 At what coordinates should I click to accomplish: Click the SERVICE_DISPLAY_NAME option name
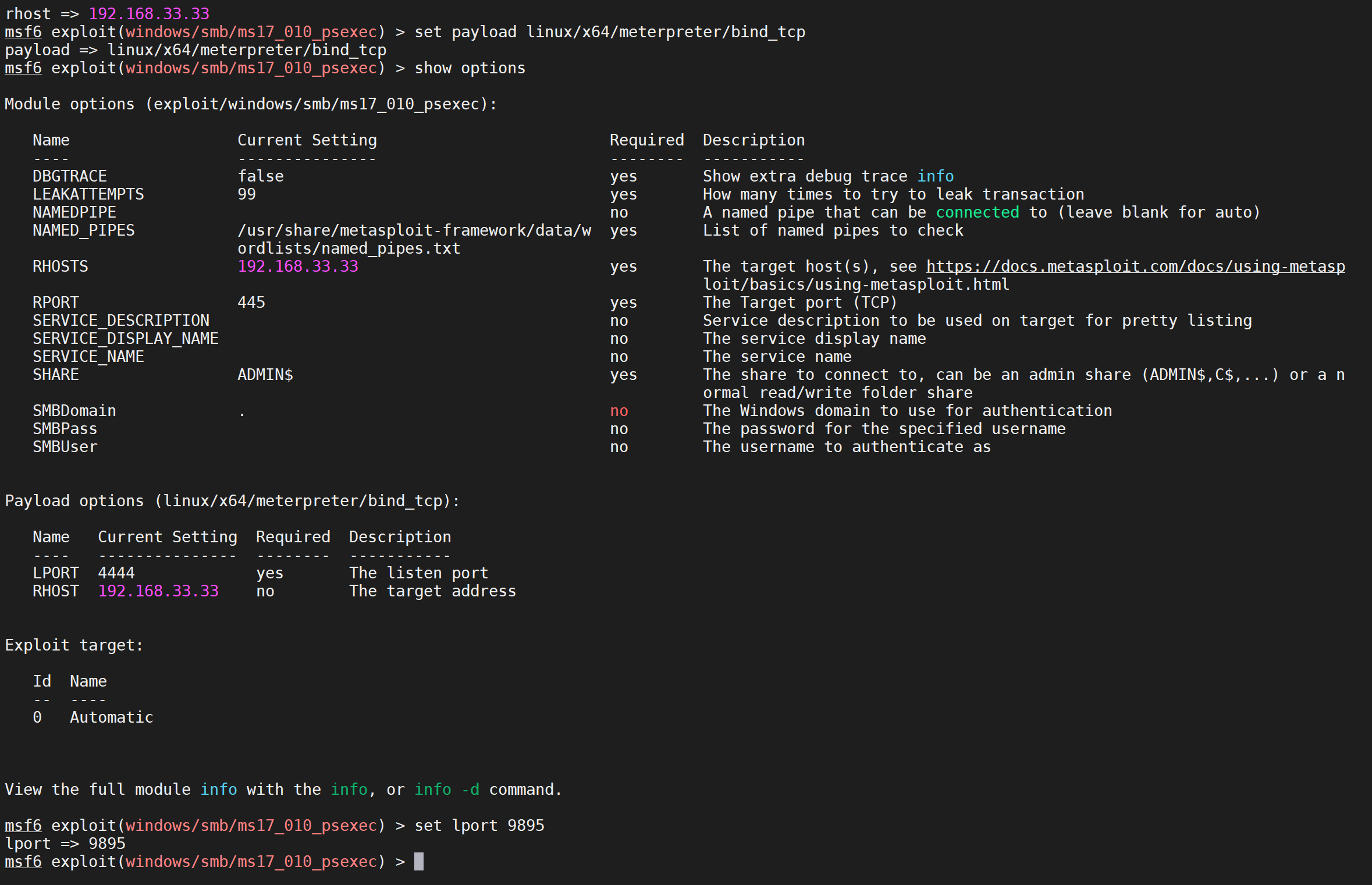(125, 339)
